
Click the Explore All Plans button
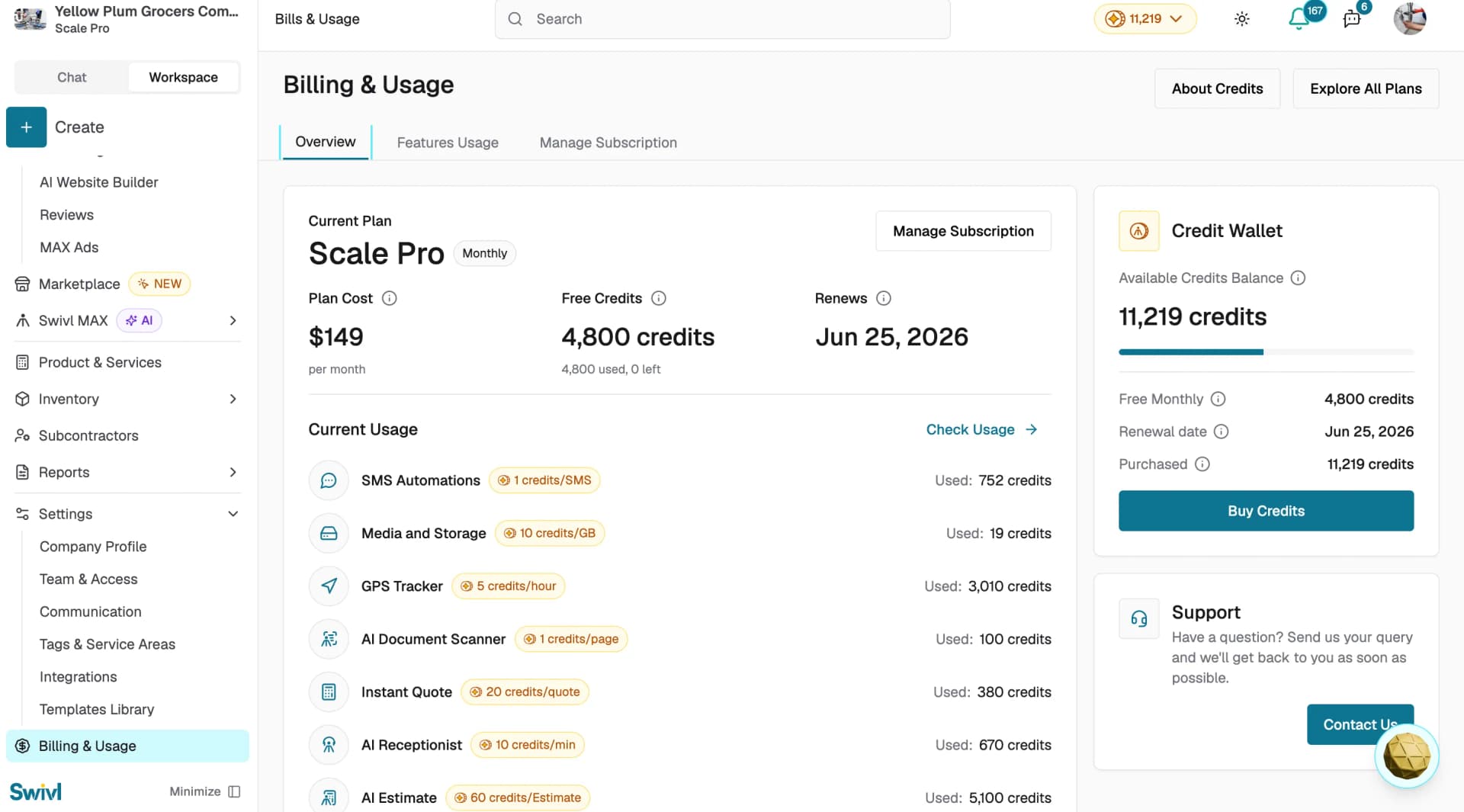(1366, 88)
